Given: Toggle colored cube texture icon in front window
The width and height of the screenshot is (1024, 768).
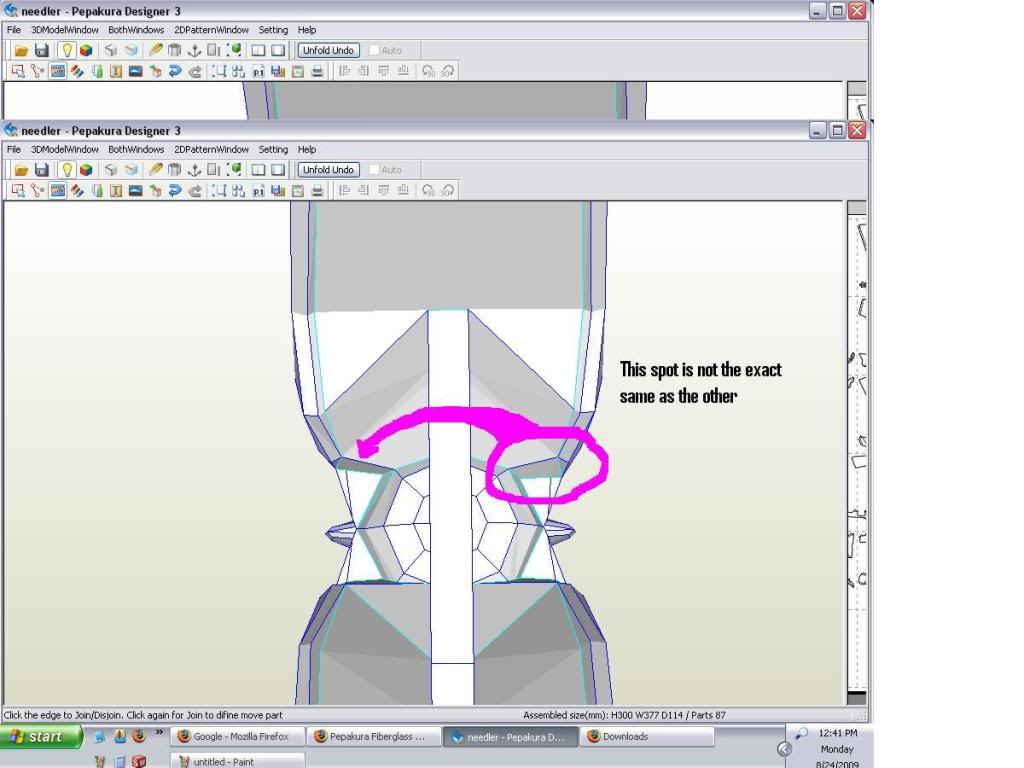Looking at the screenshot, I should [86, 170].
